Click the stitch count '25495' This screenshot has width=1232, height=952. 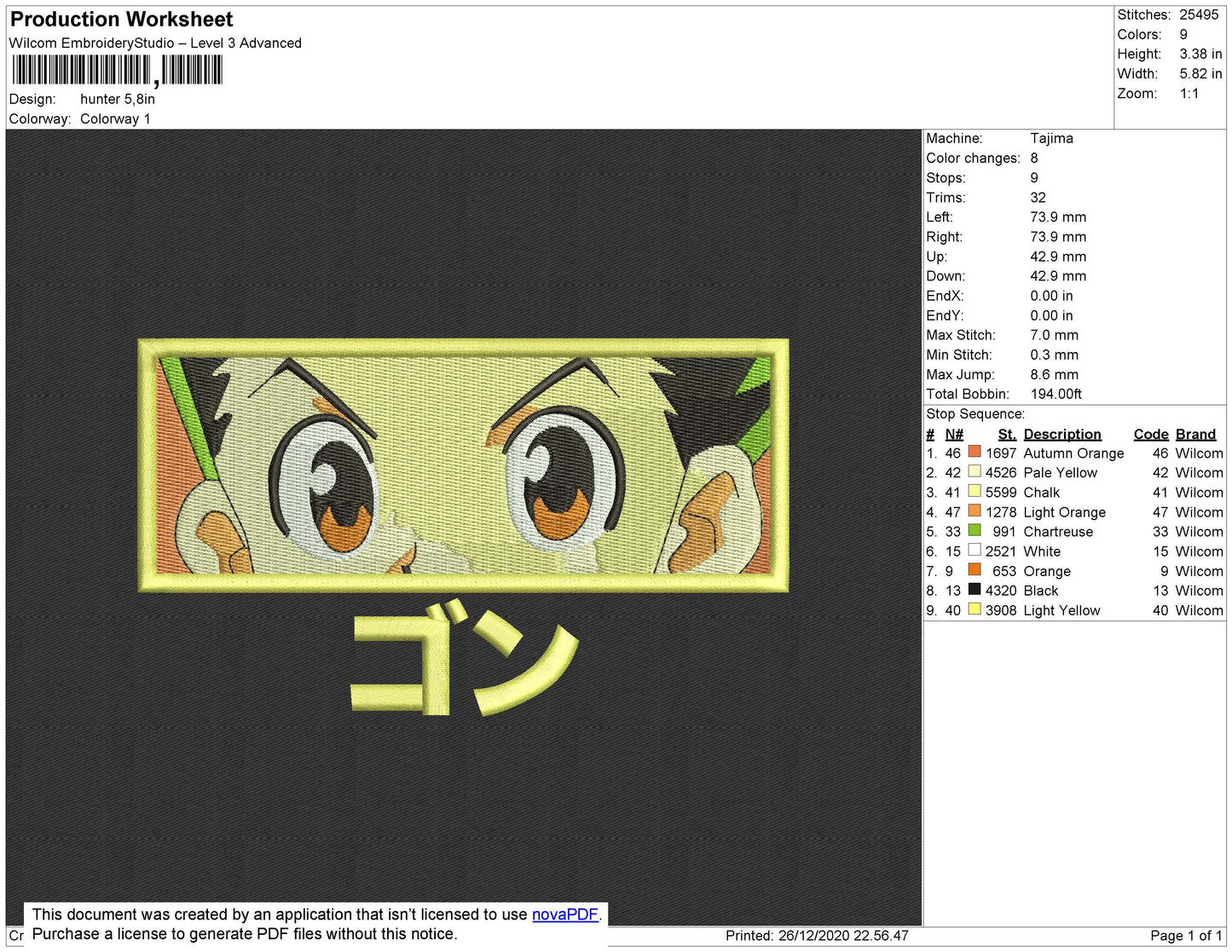coord(1199,14)
